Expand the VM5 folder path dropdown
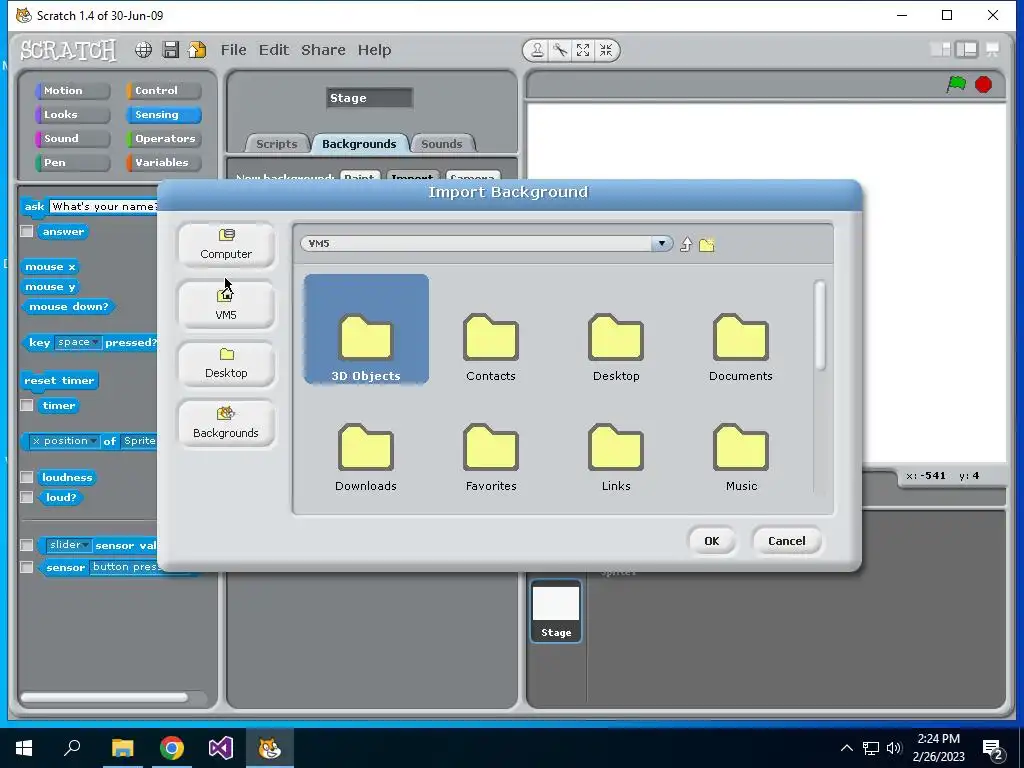The height and width of the screenshot is (768, 1024). coord(662,244)
